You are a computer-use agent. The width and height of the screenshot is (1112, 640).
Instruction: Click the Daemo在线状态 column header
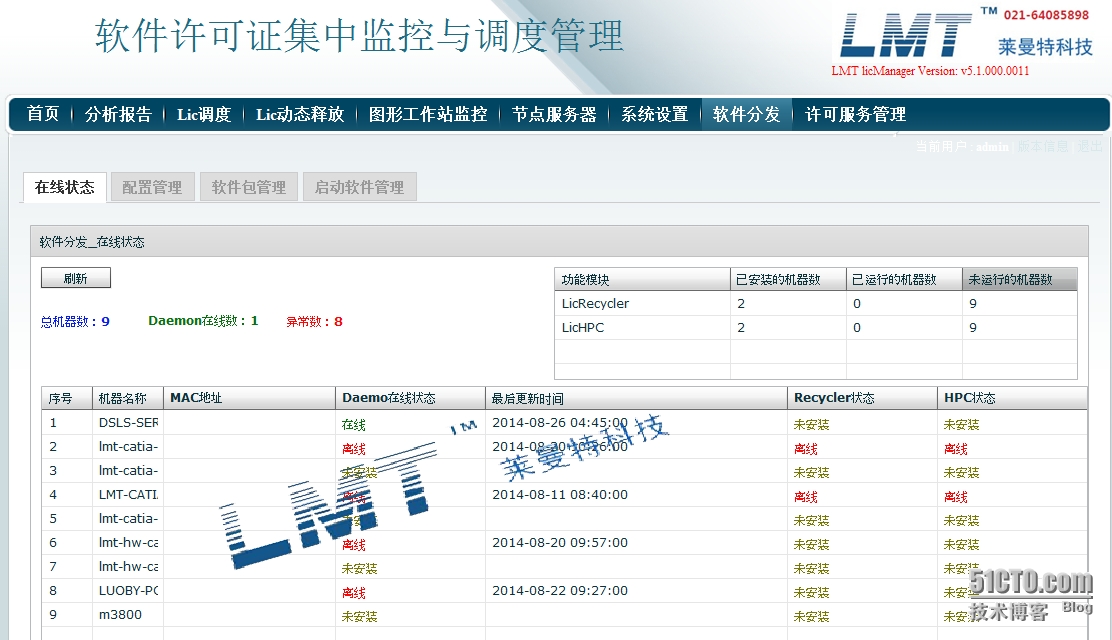tap(410, 399)
